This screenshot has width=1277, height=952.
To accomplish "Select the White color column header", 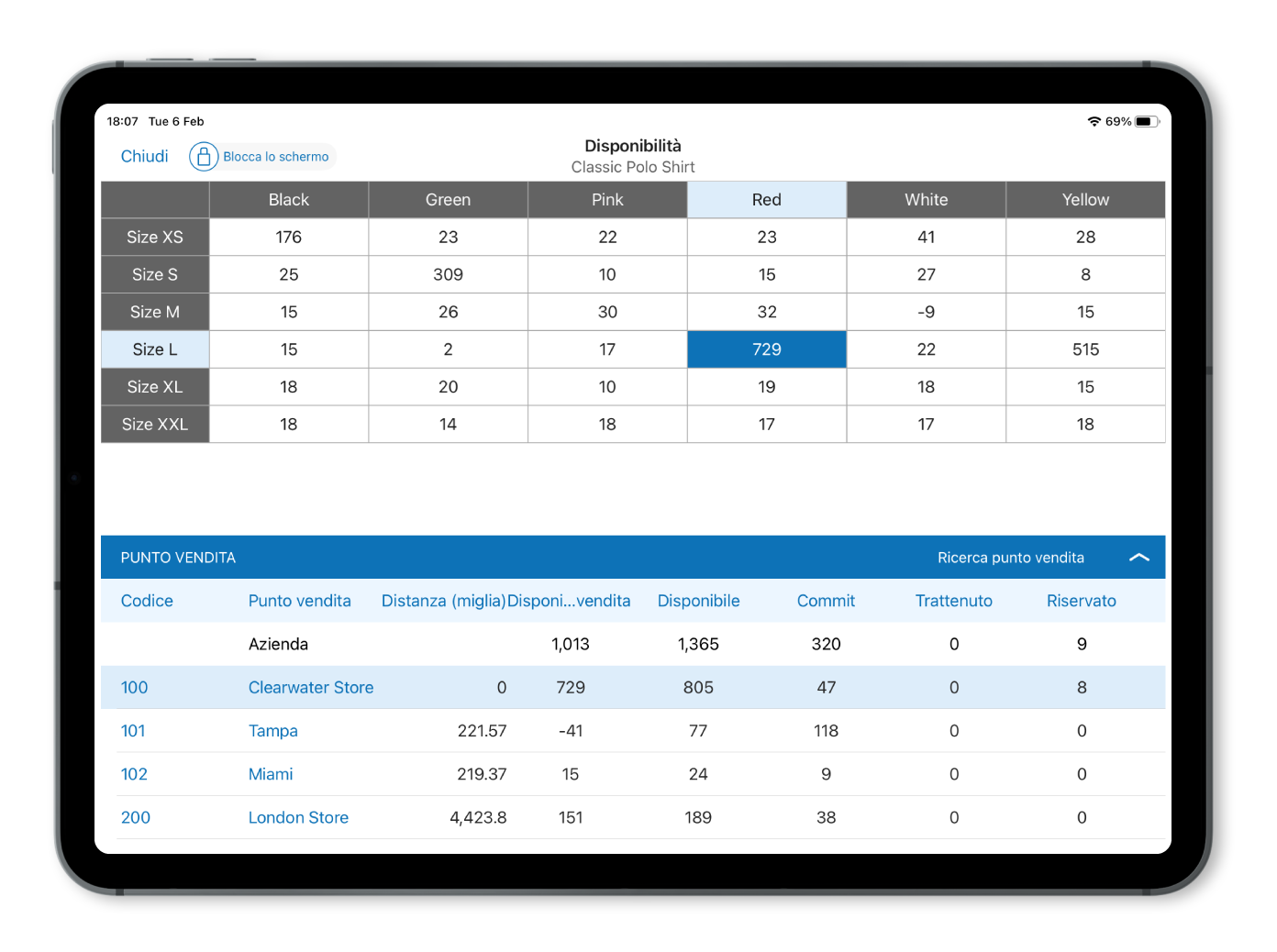I will coord(927,200).
